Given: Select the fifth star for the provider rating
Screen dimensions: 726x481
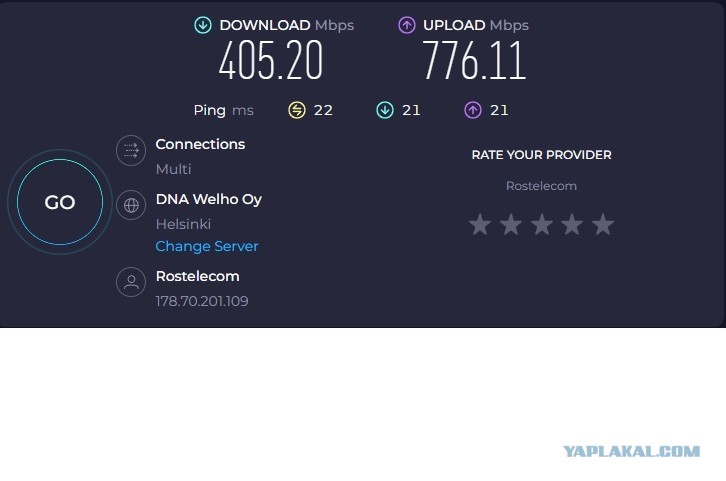Looking at the screenshot, I should coord(603,225).
